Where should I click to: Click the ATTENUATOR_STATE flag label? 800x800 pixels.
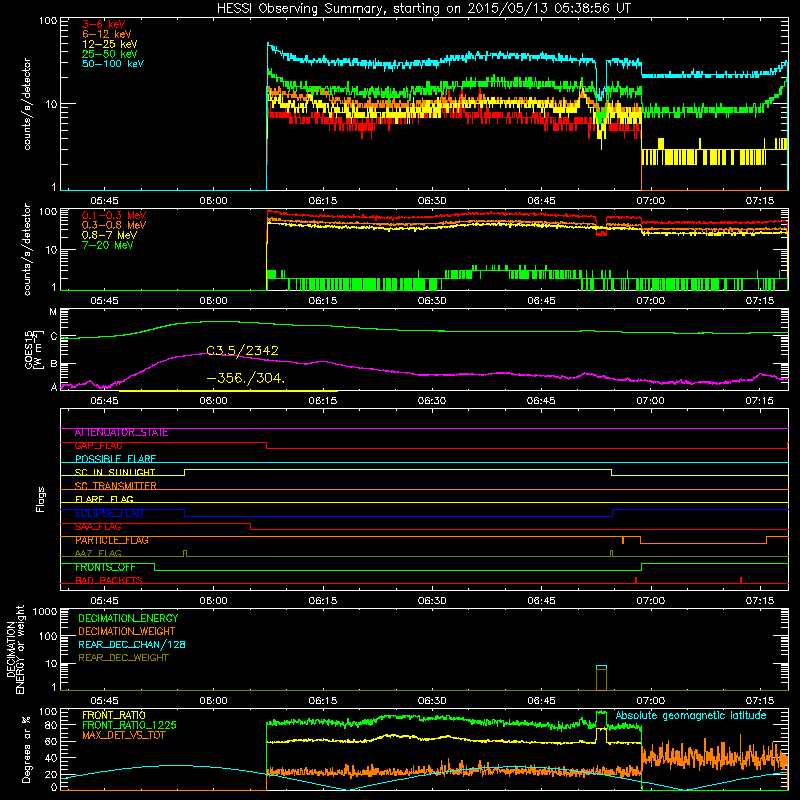(121, 433)
